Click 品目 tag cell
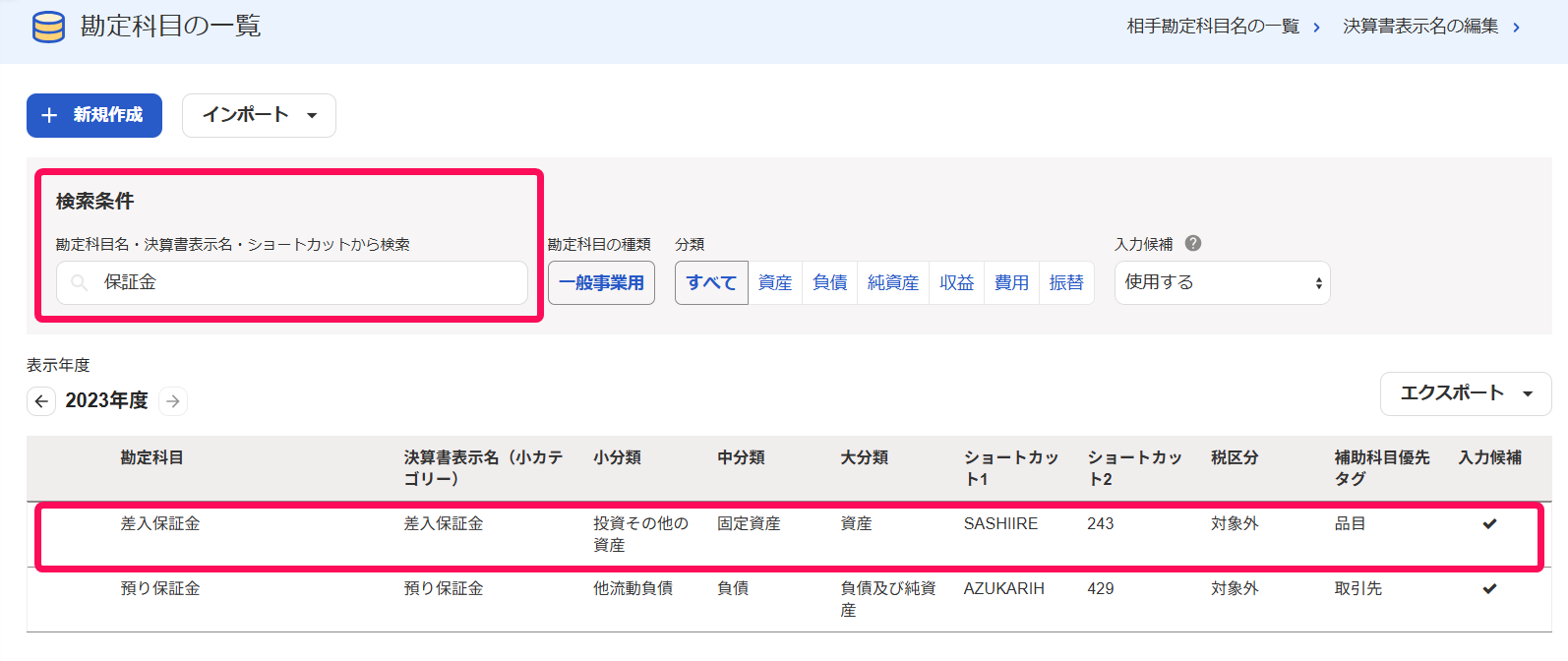 (x=1350, y=524)
